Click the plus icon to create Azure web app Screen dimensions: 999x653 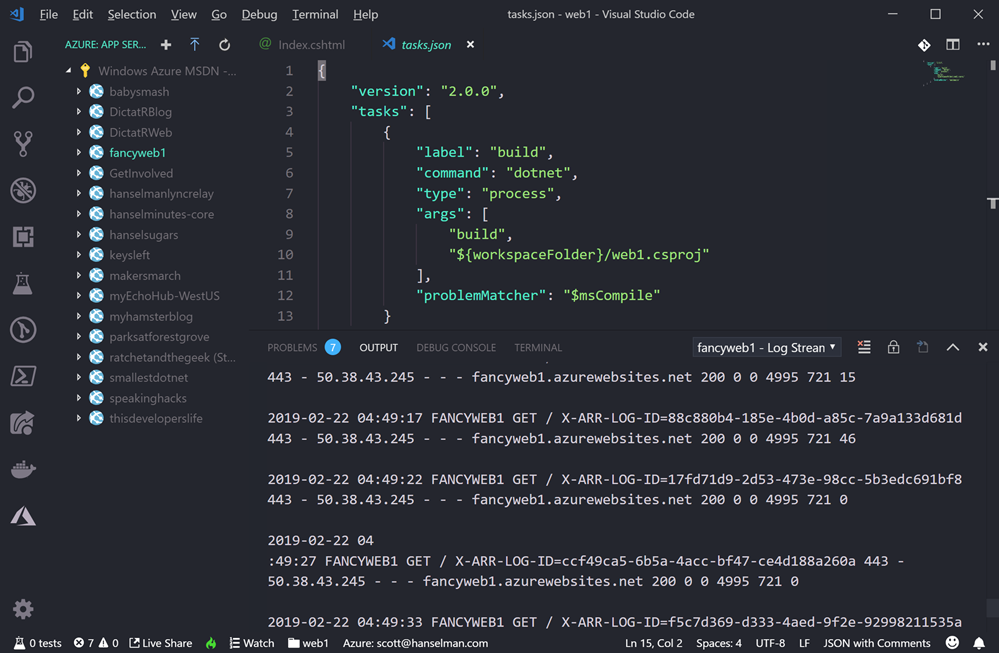[166, 45]
